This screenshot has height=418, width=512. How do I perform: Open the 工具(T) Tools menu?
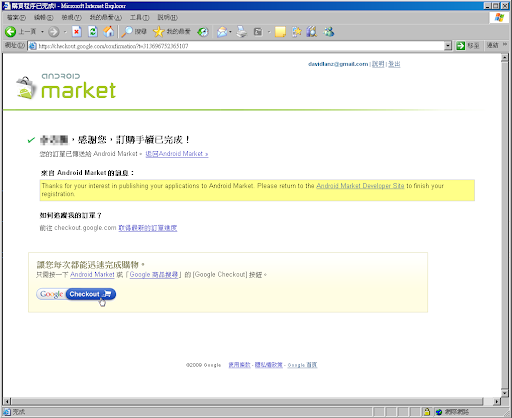[139, 17]
